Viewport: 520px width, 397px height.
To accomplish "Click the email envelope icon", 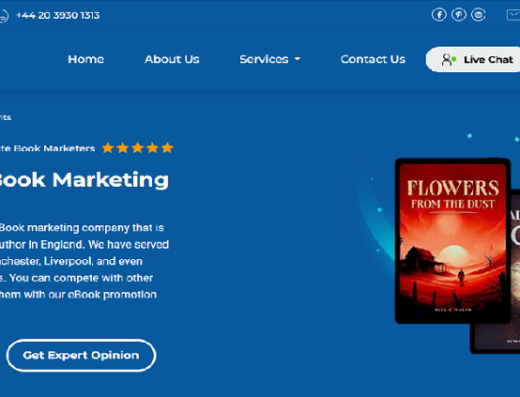I will click(x=514, y=15).
